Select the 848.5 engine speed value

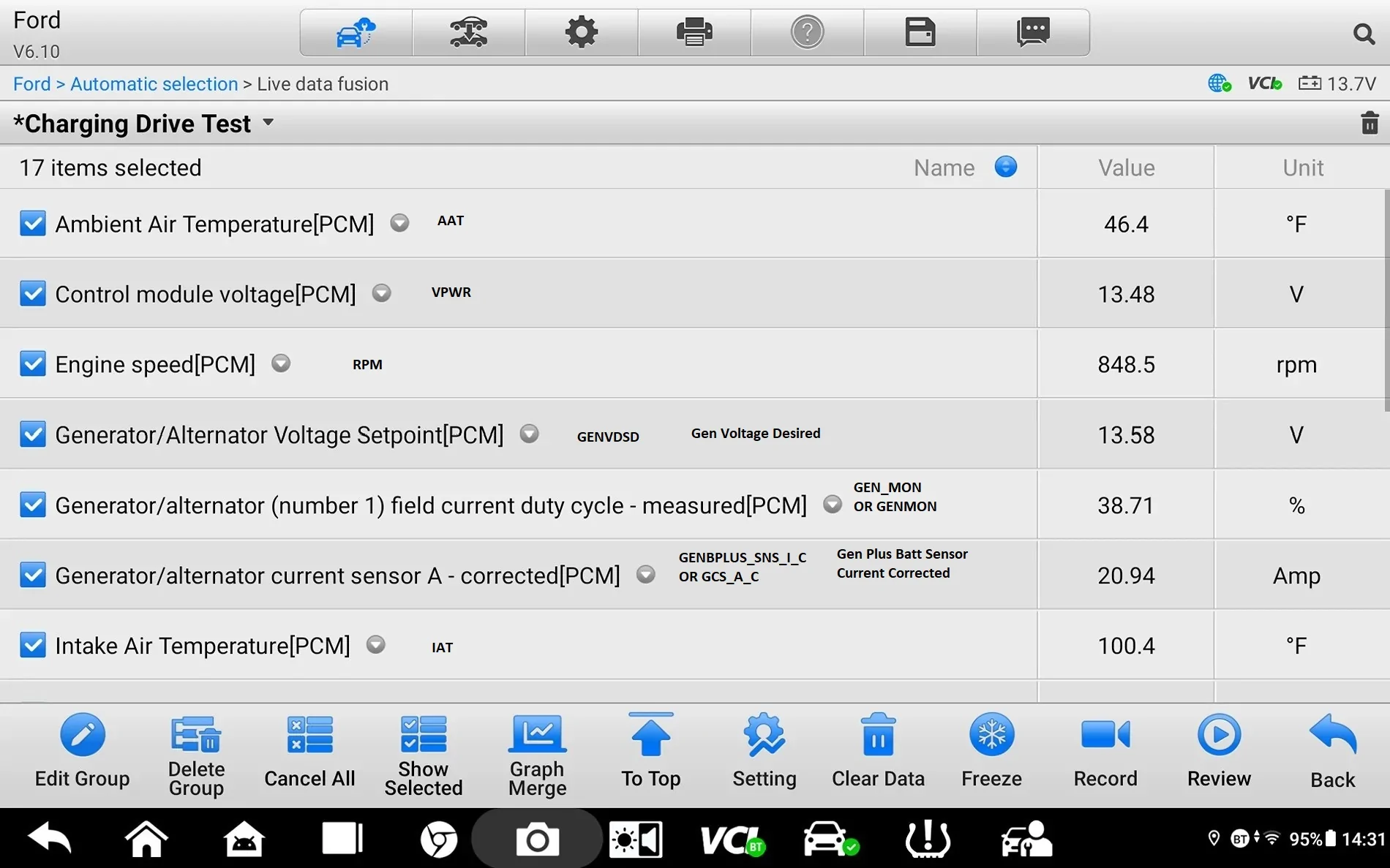[x=1126, y=364]
